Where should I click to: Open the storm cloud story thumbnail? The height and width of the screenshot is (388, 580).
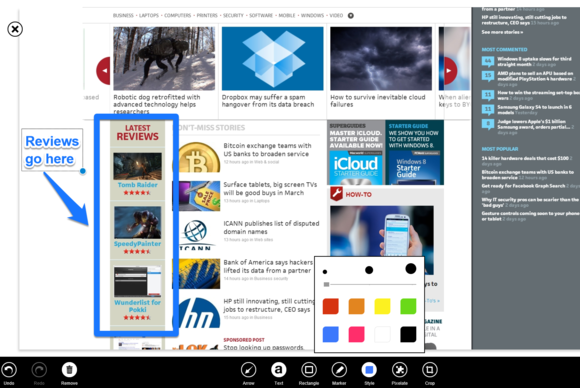[381, 58]
